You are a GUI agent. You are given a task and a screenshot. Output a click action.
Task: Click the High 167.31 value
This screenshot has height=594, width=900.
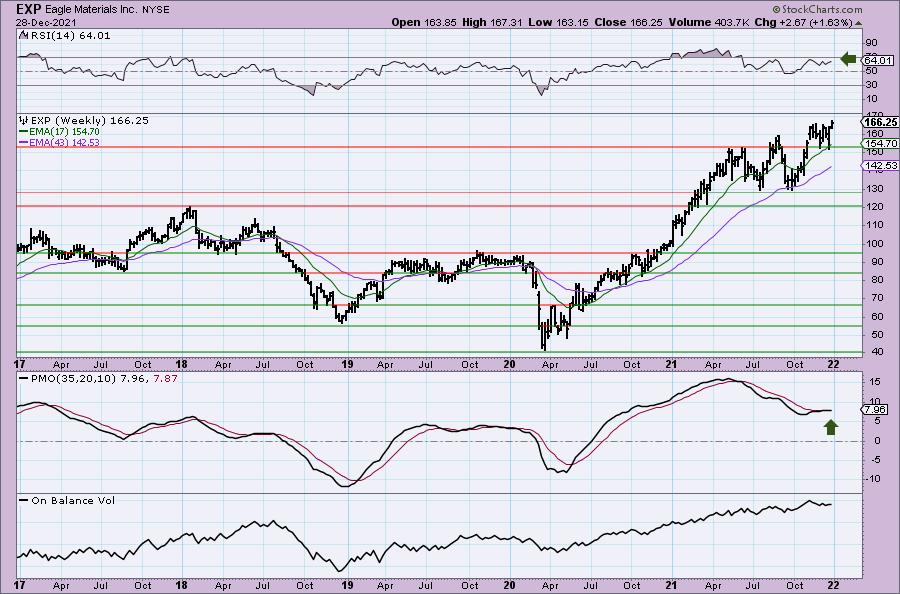(492, 22)
